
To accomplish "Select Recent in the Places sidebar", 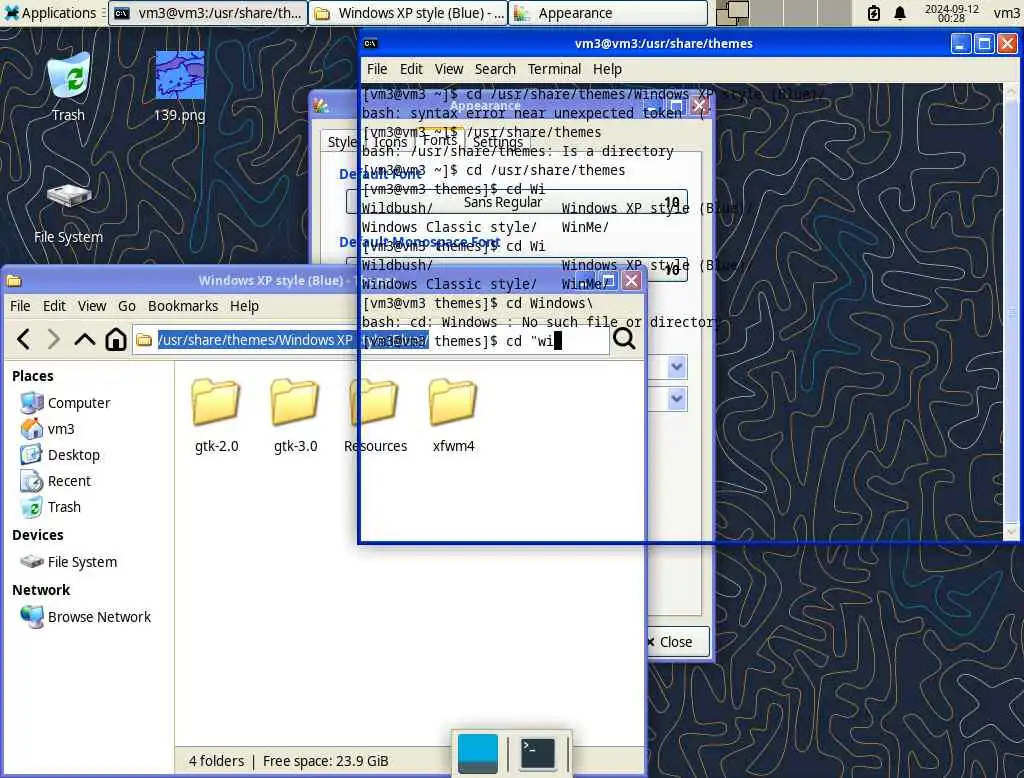I will coord(56,481).
